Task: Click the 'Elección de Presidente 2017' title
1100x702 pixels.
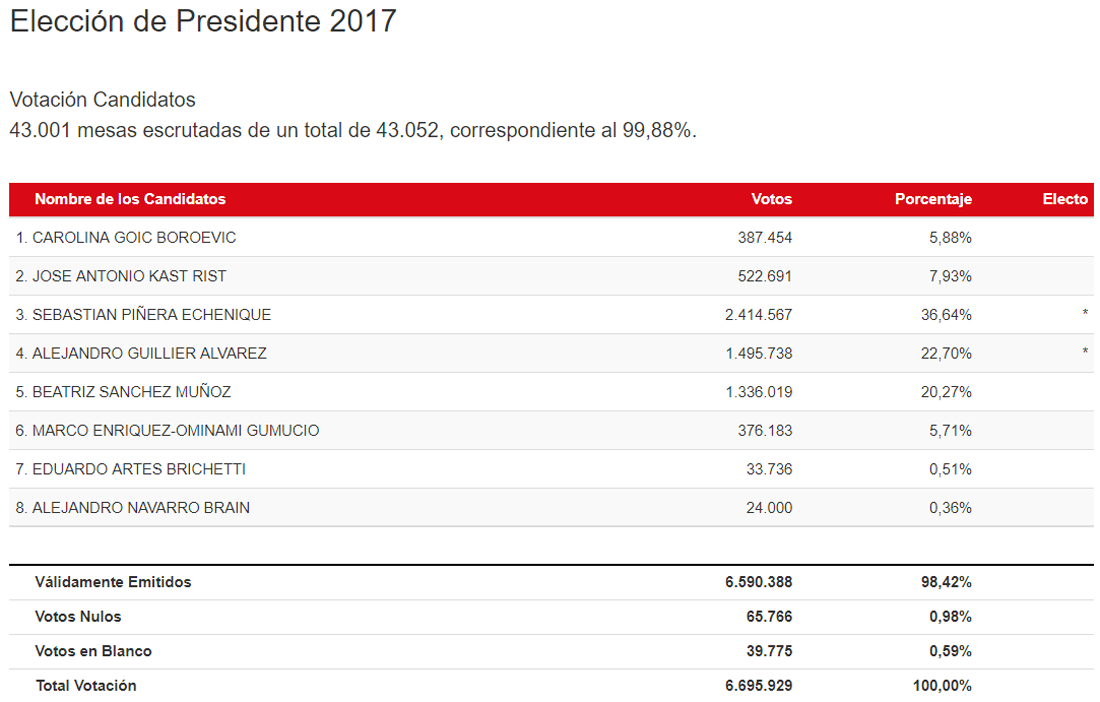Action: pos(203,21)
